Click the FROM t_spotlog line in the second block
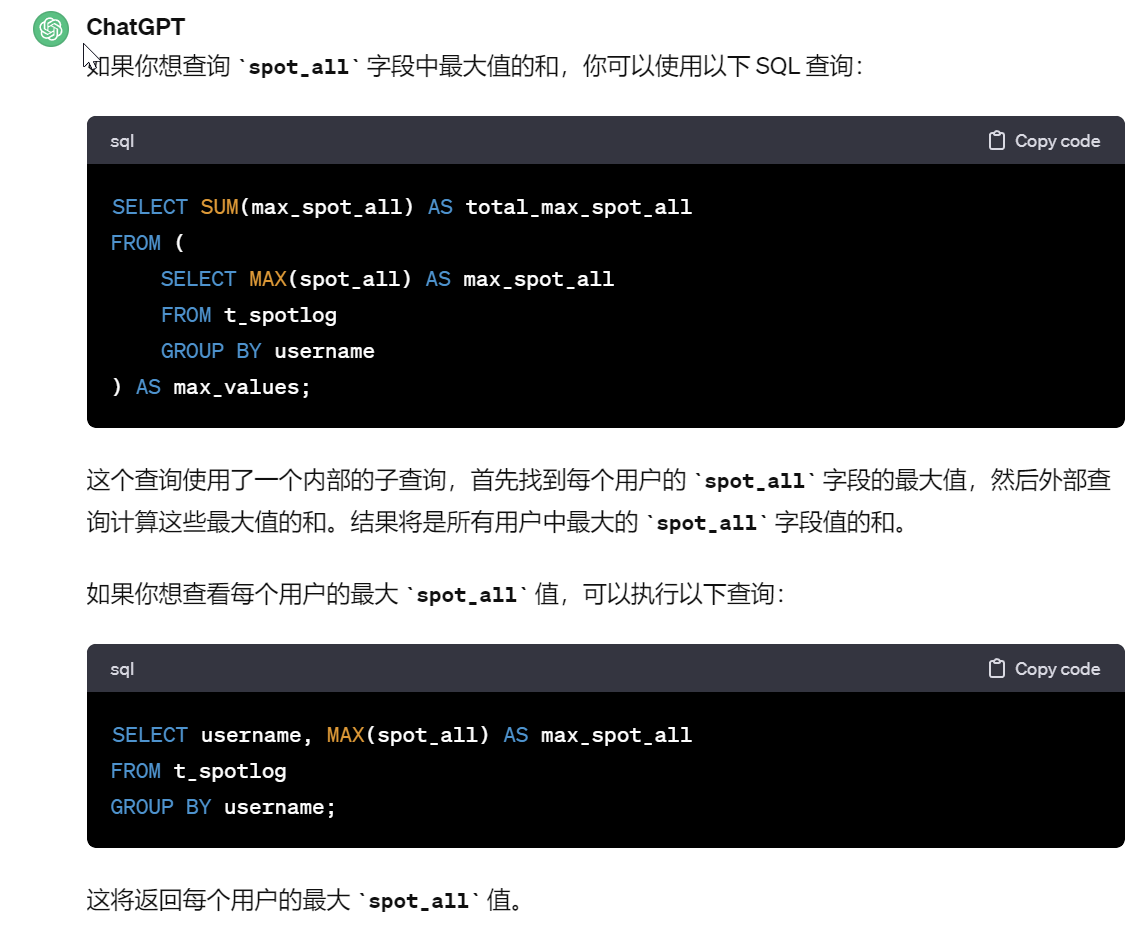 199,771
